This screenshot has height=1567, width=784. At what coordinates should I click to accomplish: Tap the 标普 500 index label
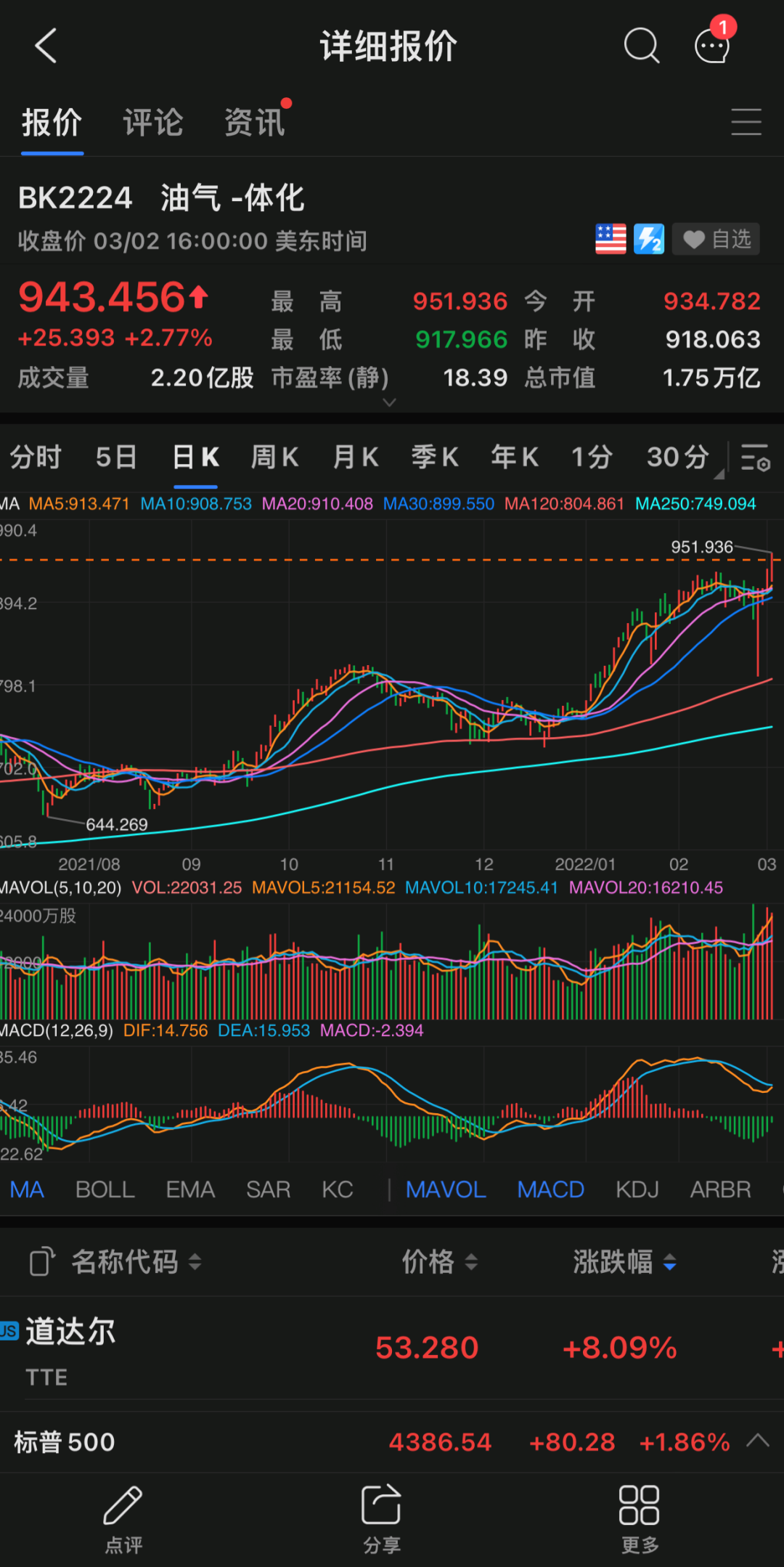tap(65, 1441)
